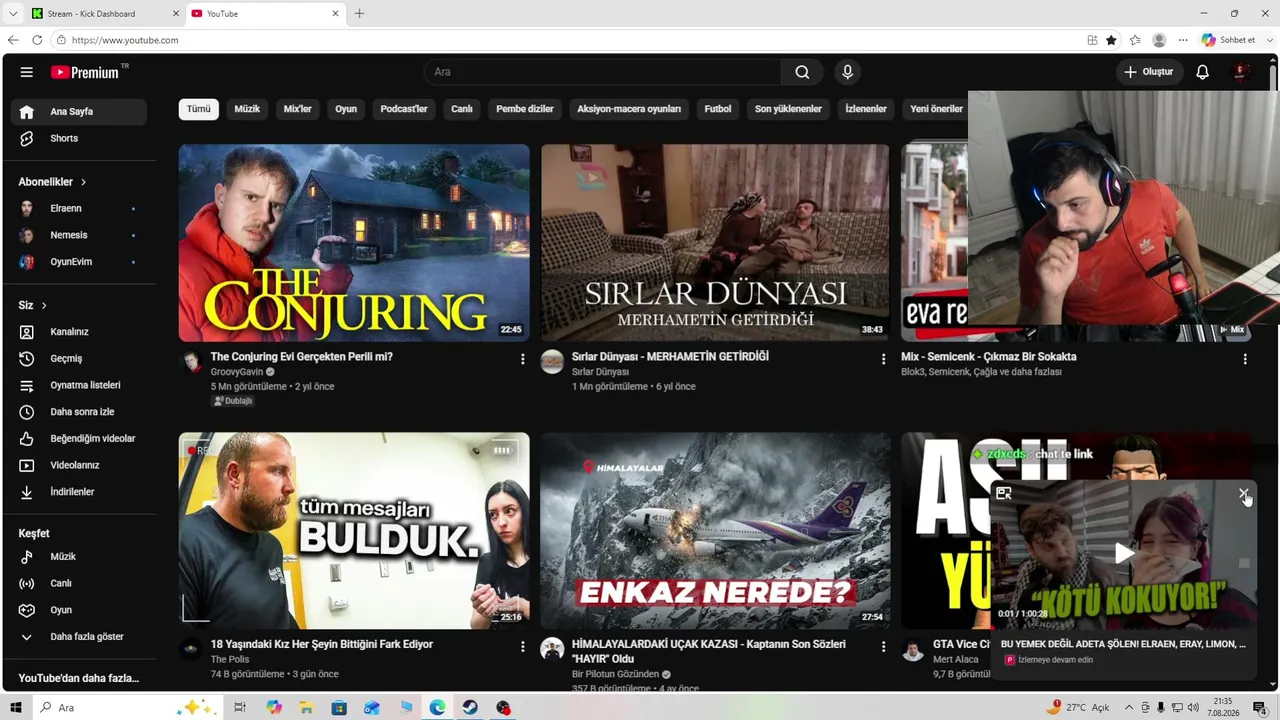This screenshot has height=720, width=1280.
Task: Select the Müzik filter chip
Action: click(247, 109)
